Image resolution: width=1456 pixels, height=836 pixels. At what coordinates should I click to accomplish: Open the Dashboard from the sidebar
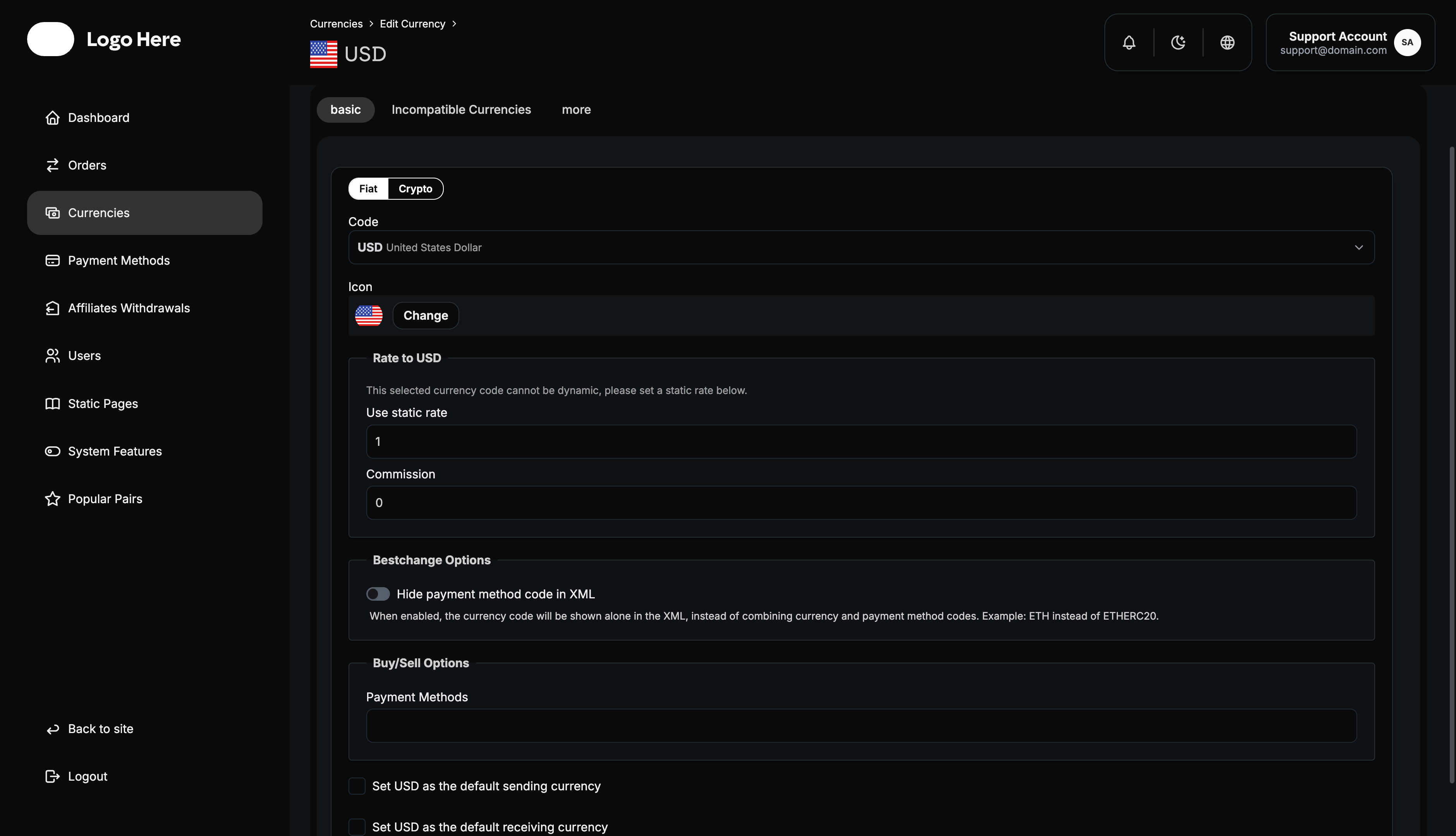[99, 117]
